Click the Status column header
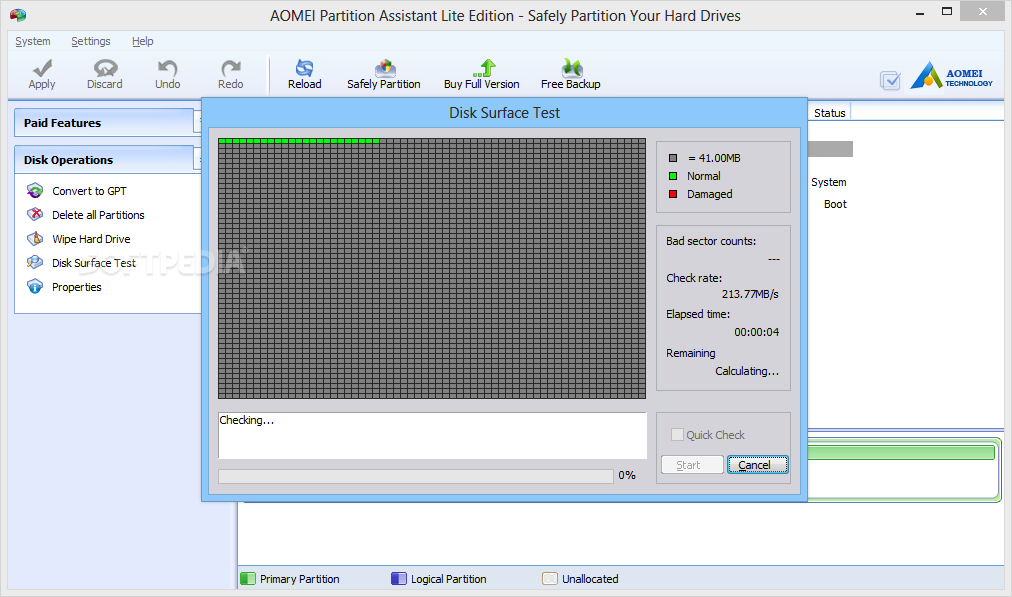This screenshot has width=1012, height=597. click(x=829, y=113)
